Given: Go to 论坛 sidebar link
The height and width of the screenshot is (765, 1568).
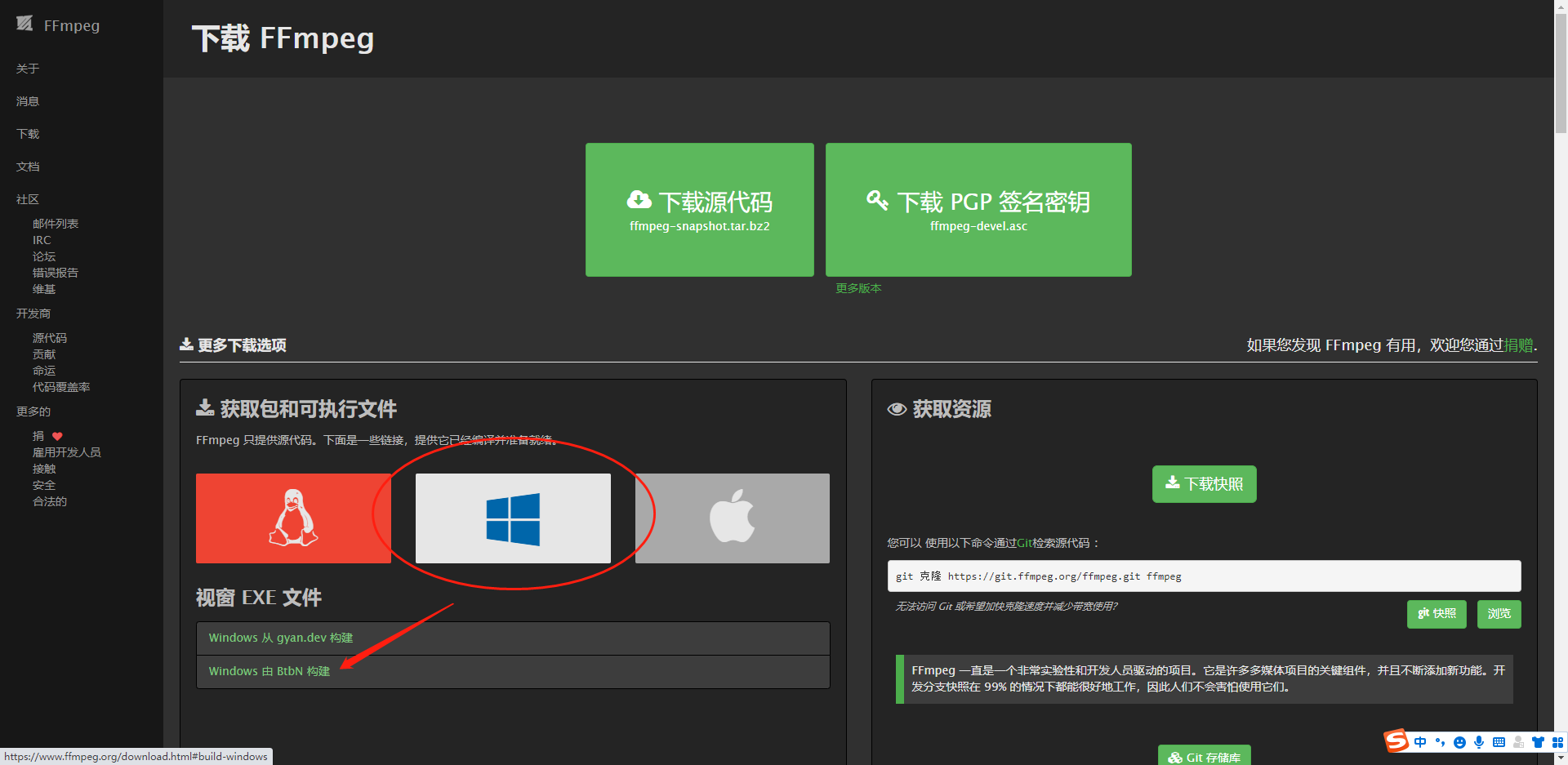Looking at the screenshot, I should (x=44, y=256).
